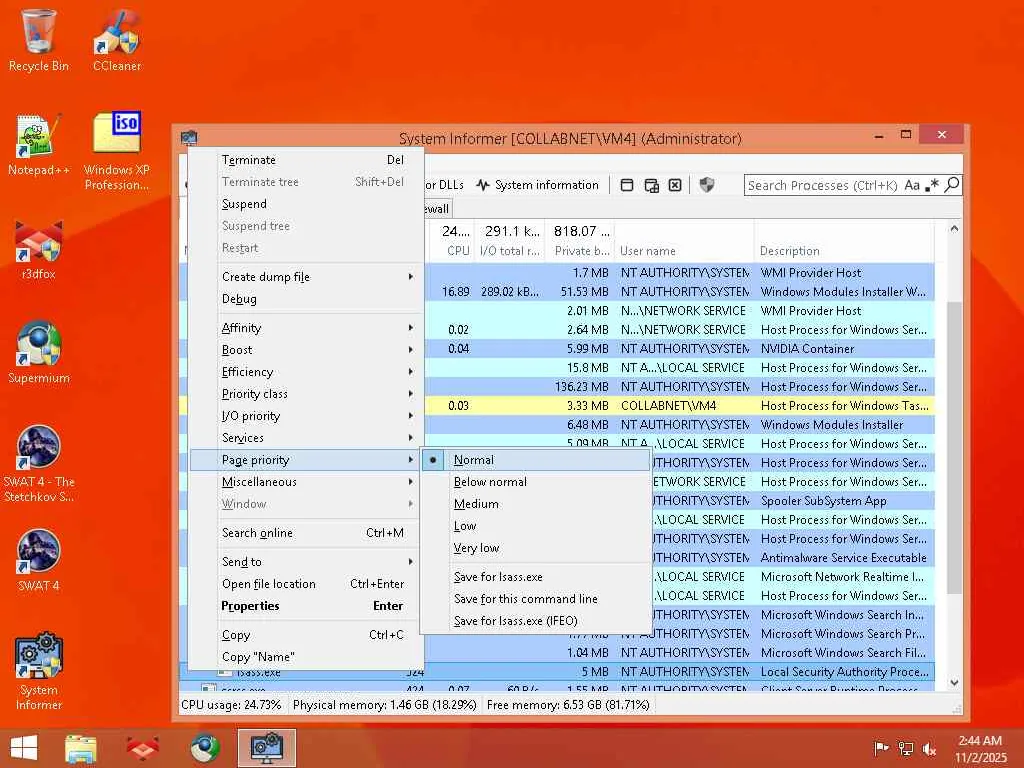
Task: Open Properties from the context menu
Action: coord(306,606)
